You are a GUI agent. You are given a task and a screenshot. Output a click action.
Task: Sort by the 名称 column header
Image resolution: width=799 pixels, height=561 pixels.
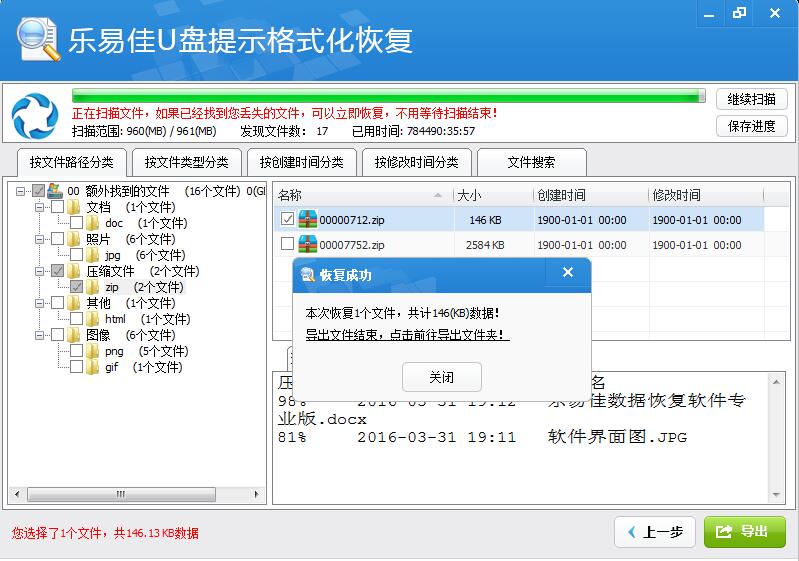(x=363, y=195)
